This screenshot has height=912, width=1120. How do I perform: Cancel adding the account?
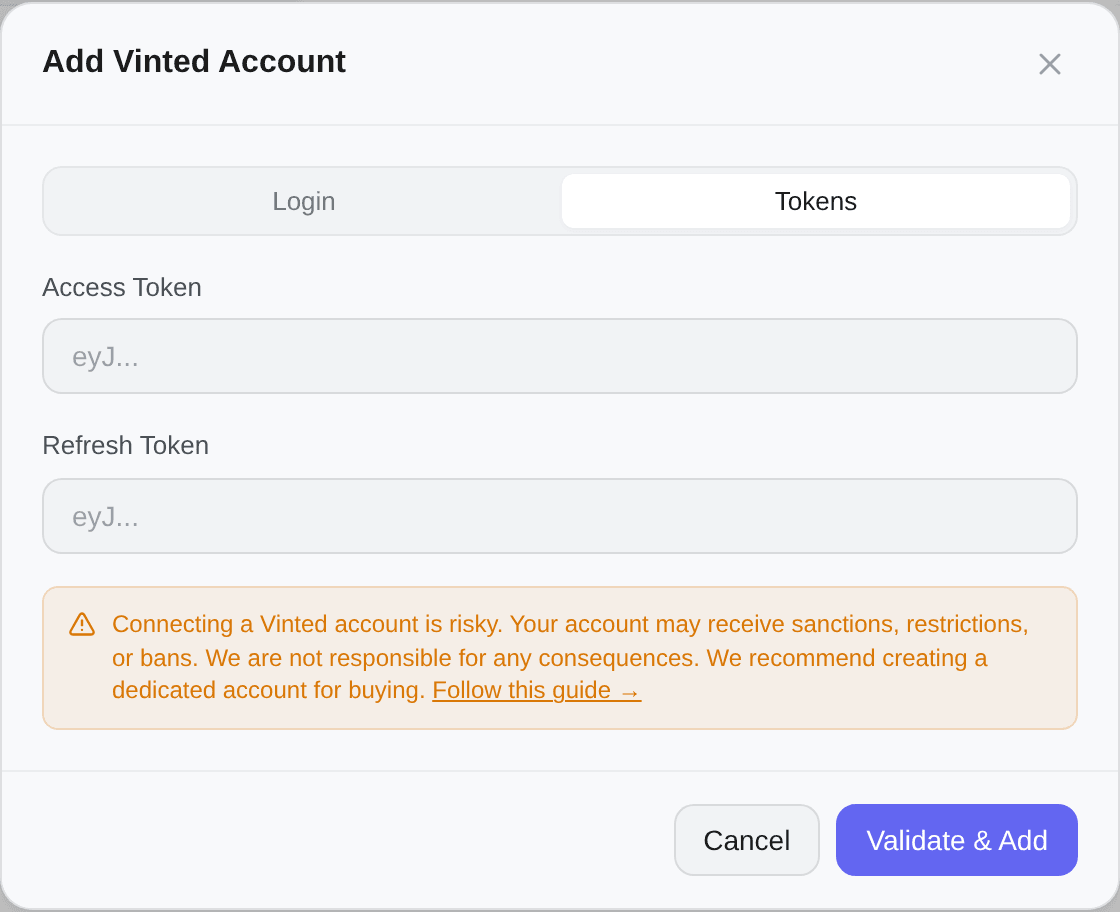tap(746, 840)
